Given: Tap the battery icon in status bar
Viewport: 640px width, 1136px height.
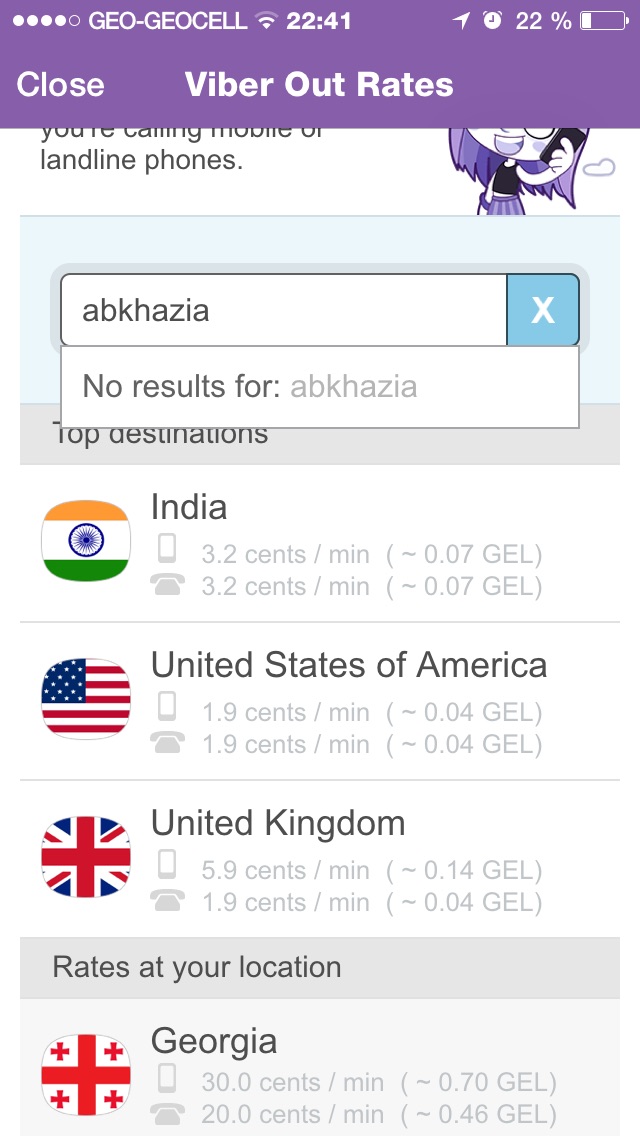Looking at the screenshot, I should pyautogui.click(x=603, y=20).
